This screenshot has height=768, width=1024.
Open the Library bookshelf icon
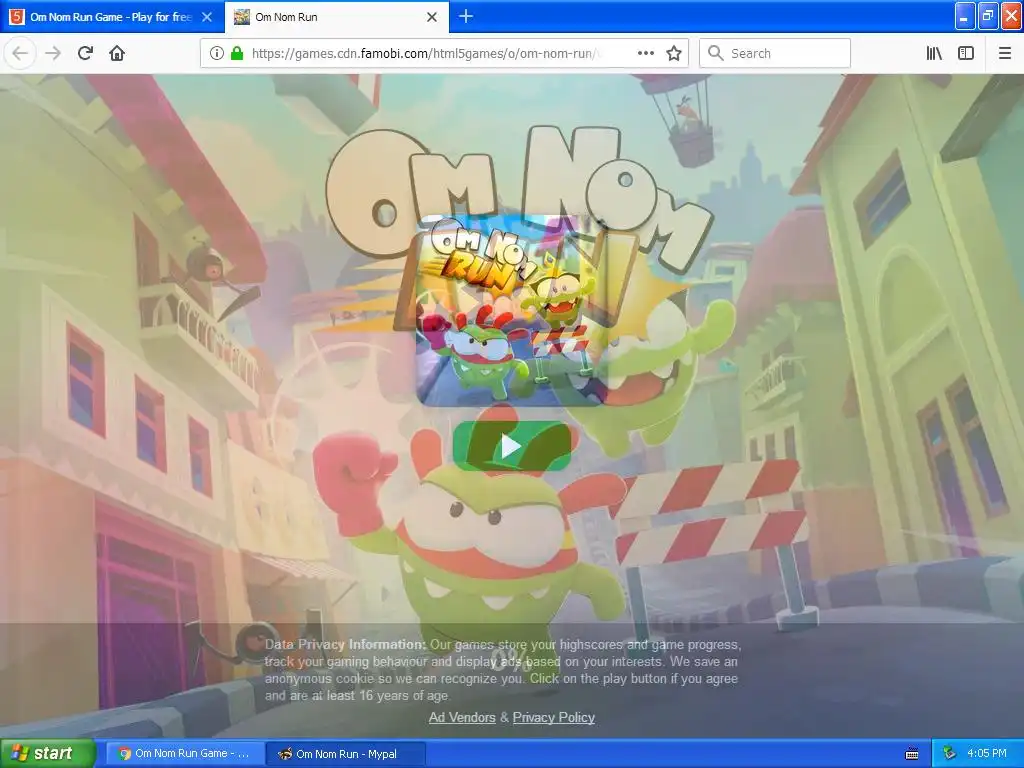pyautogui.click(x=934, y=53)
